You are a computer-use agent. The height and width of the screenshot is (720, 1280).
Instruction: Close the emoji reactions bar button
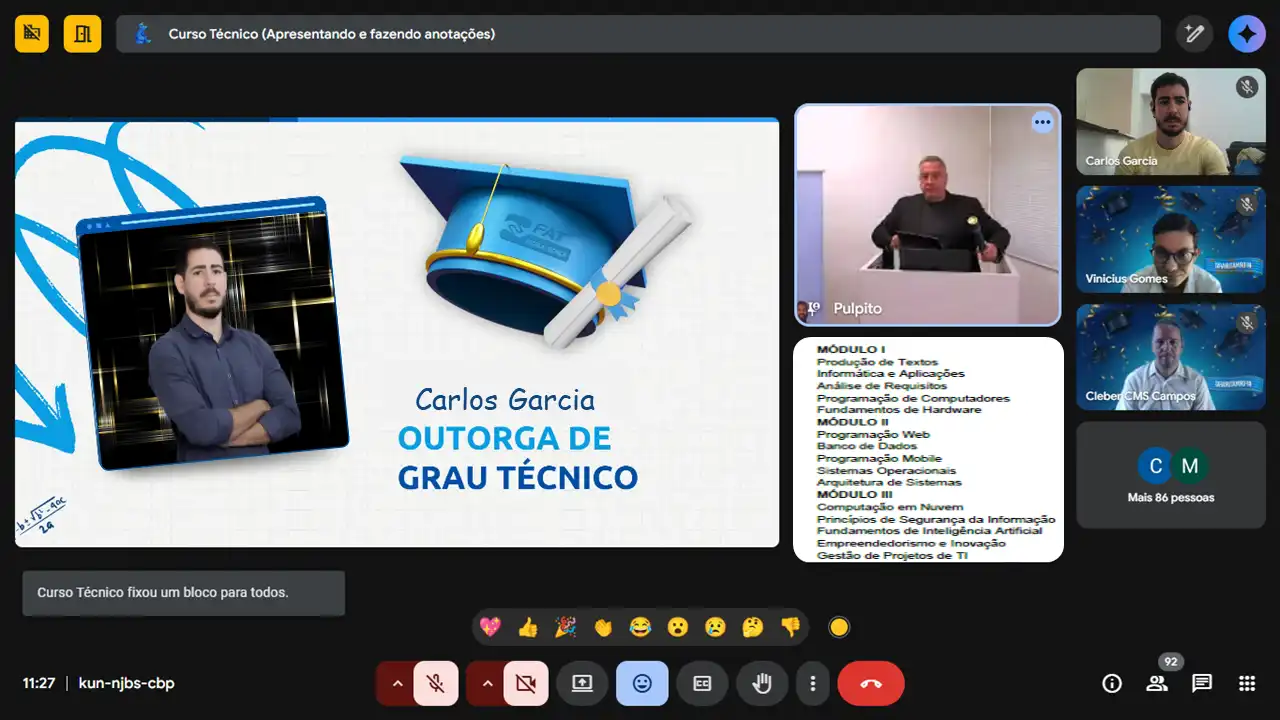click(x=642, y=684)
